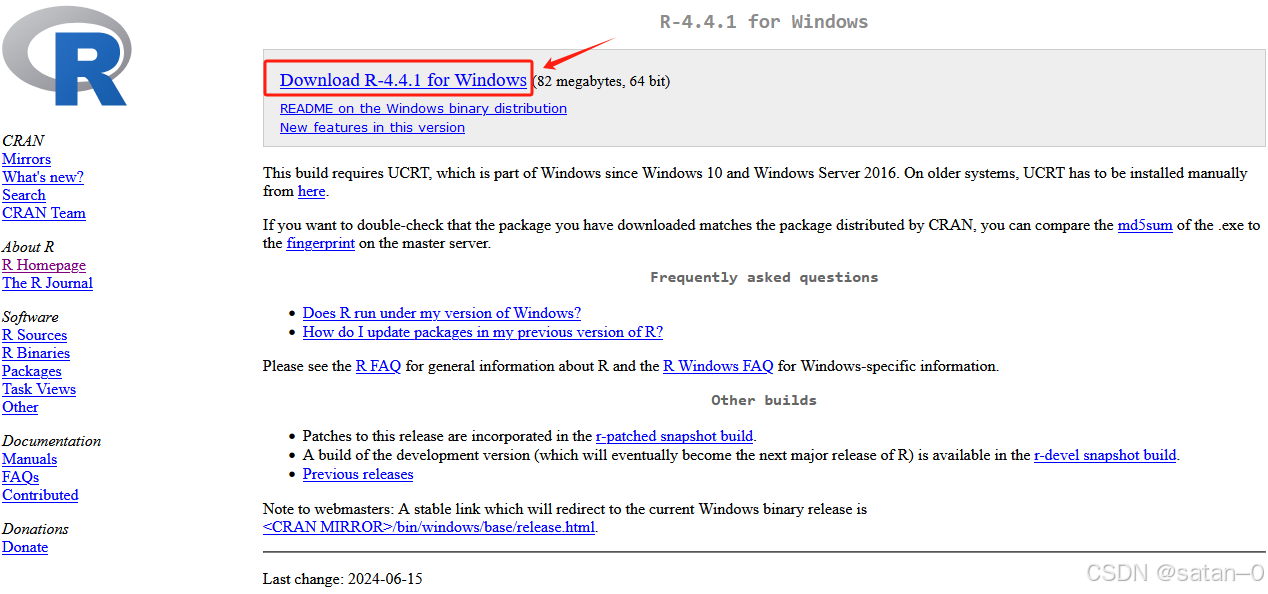
Task: Open Task Views link
Action: pos(39,389)
